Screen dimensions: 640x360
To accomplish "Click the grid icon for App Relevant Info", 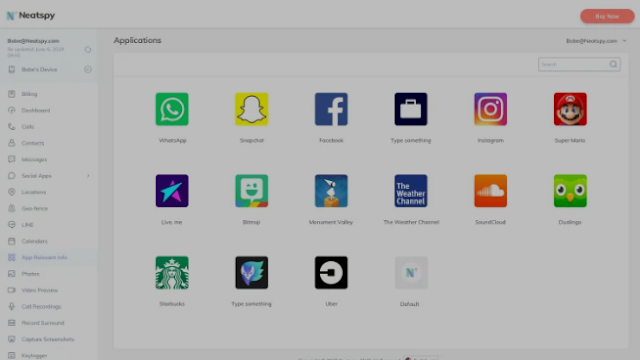I will 11,257.
